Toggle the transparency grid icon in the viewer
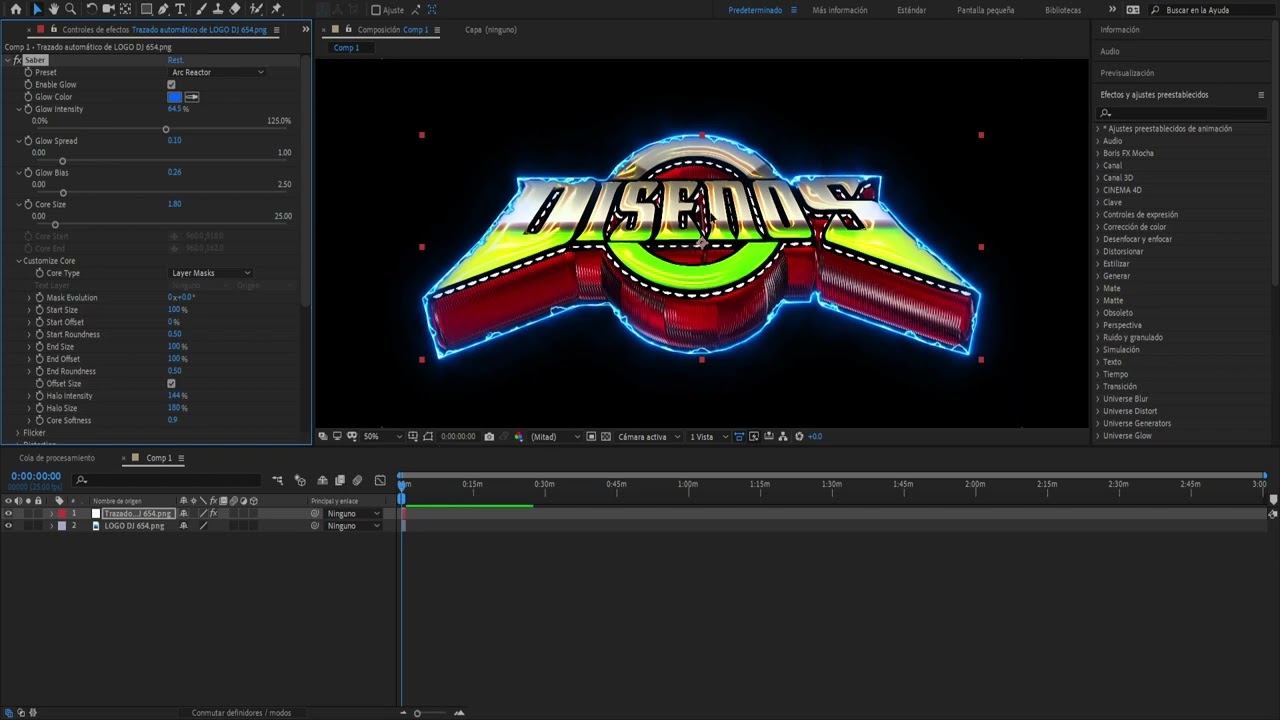Image resolution: width=1280 pixels, height=720 pixels. (x=605, y=436)
